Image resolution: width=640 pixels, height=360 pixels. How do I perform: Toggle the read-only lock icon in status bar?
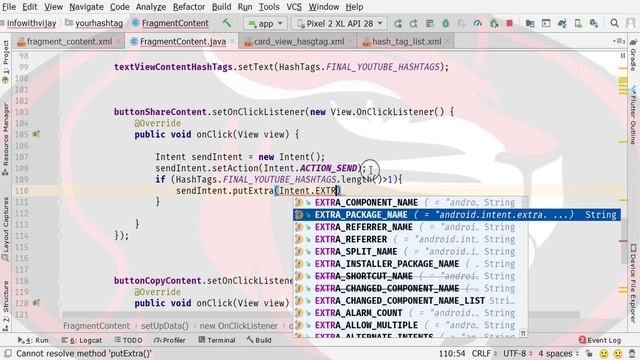(x=589, y=353)
